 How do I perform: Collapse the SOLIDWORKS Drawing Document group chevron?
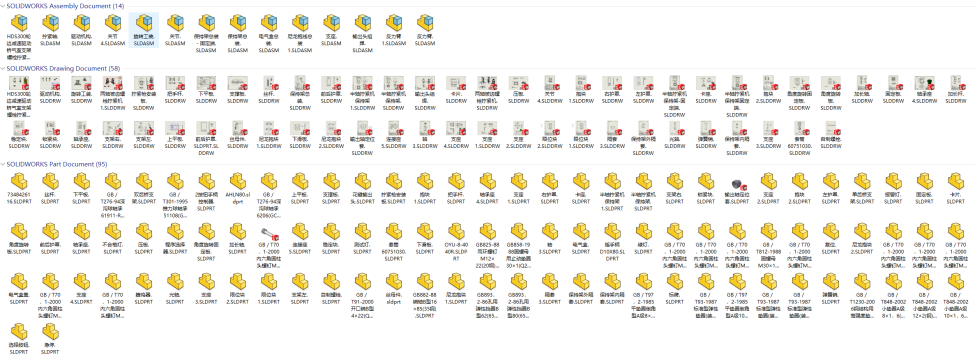coord(2,68)
